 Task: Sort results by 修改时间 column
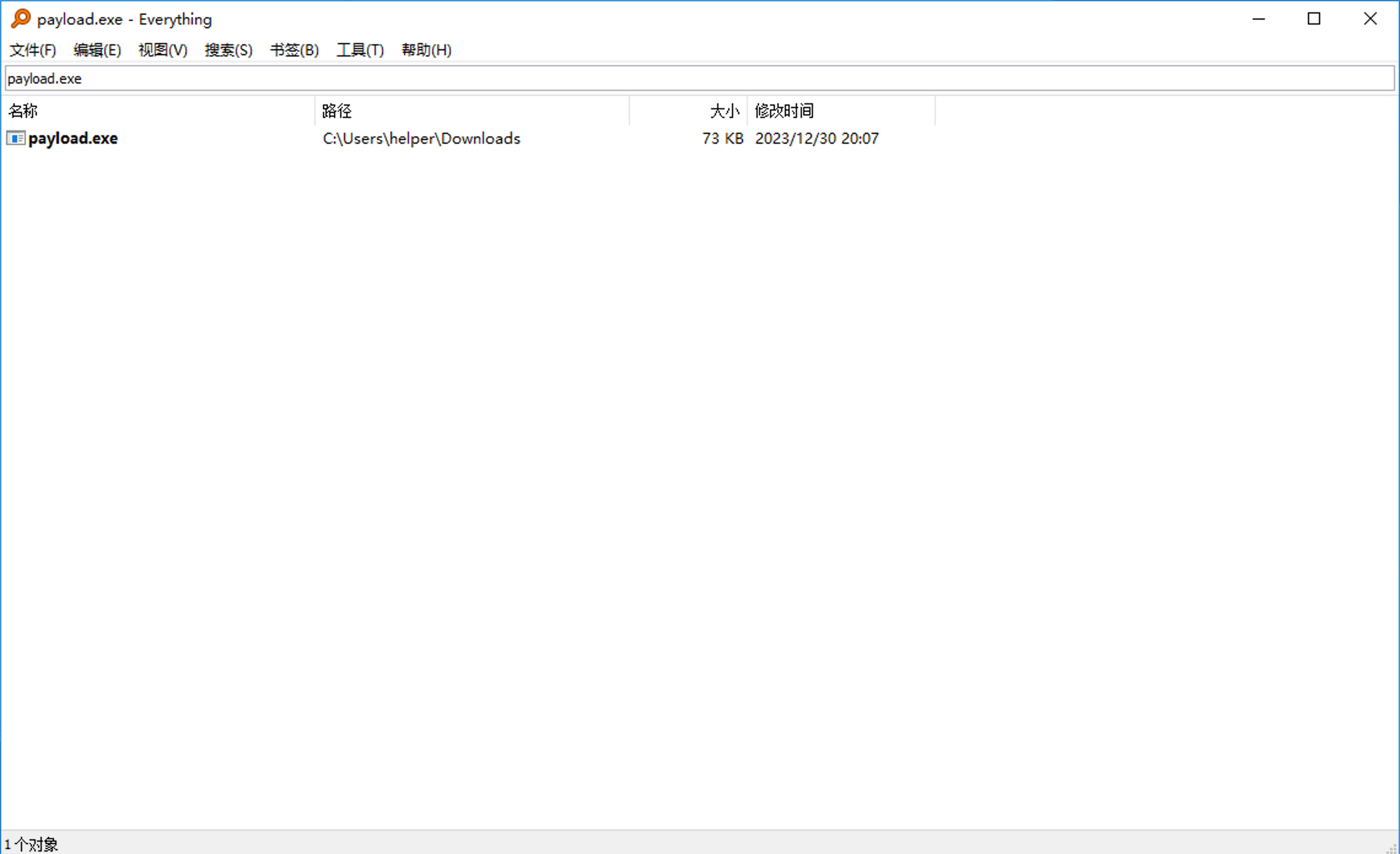pyautogui.click(x=784, y=111)
